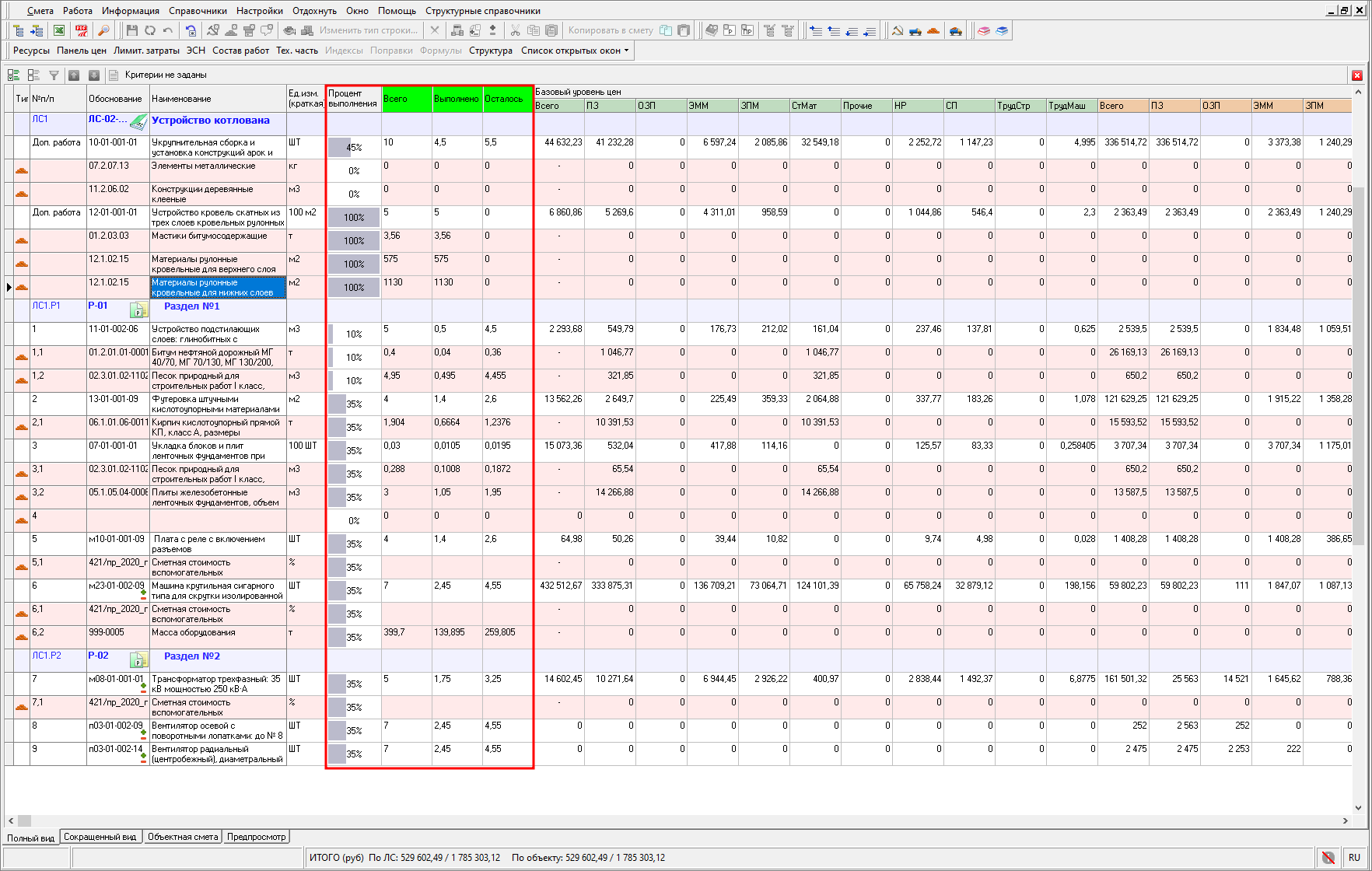Screen dimensions: 1372x871
Task: Apply the funnel filter icon
Action: click(x=54, y=75)
